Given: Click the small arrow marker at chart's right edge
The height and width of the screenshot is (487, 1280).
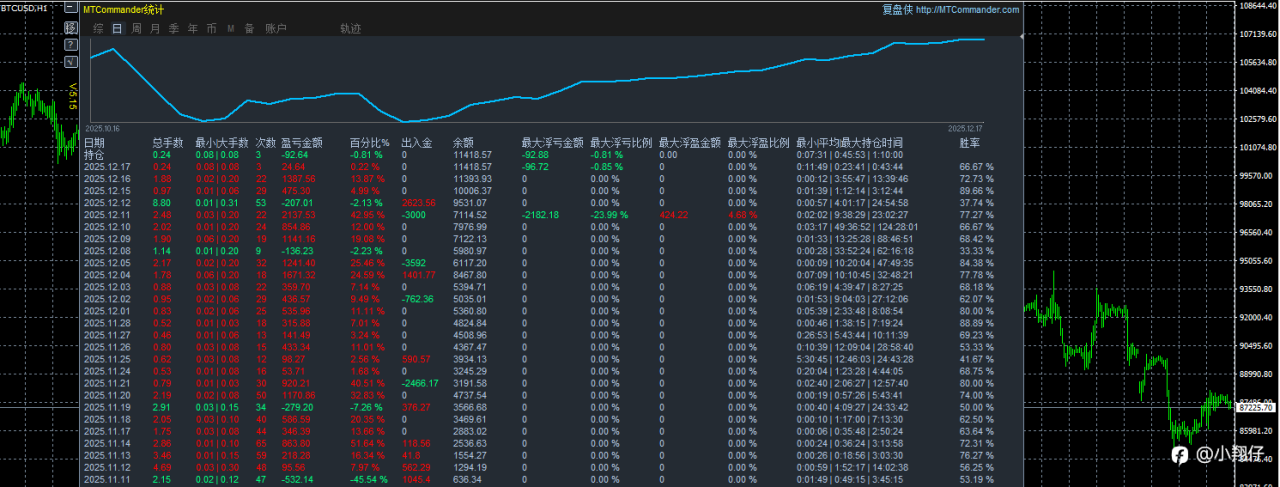Looking at the screenshot, I should coord(1020,36).
